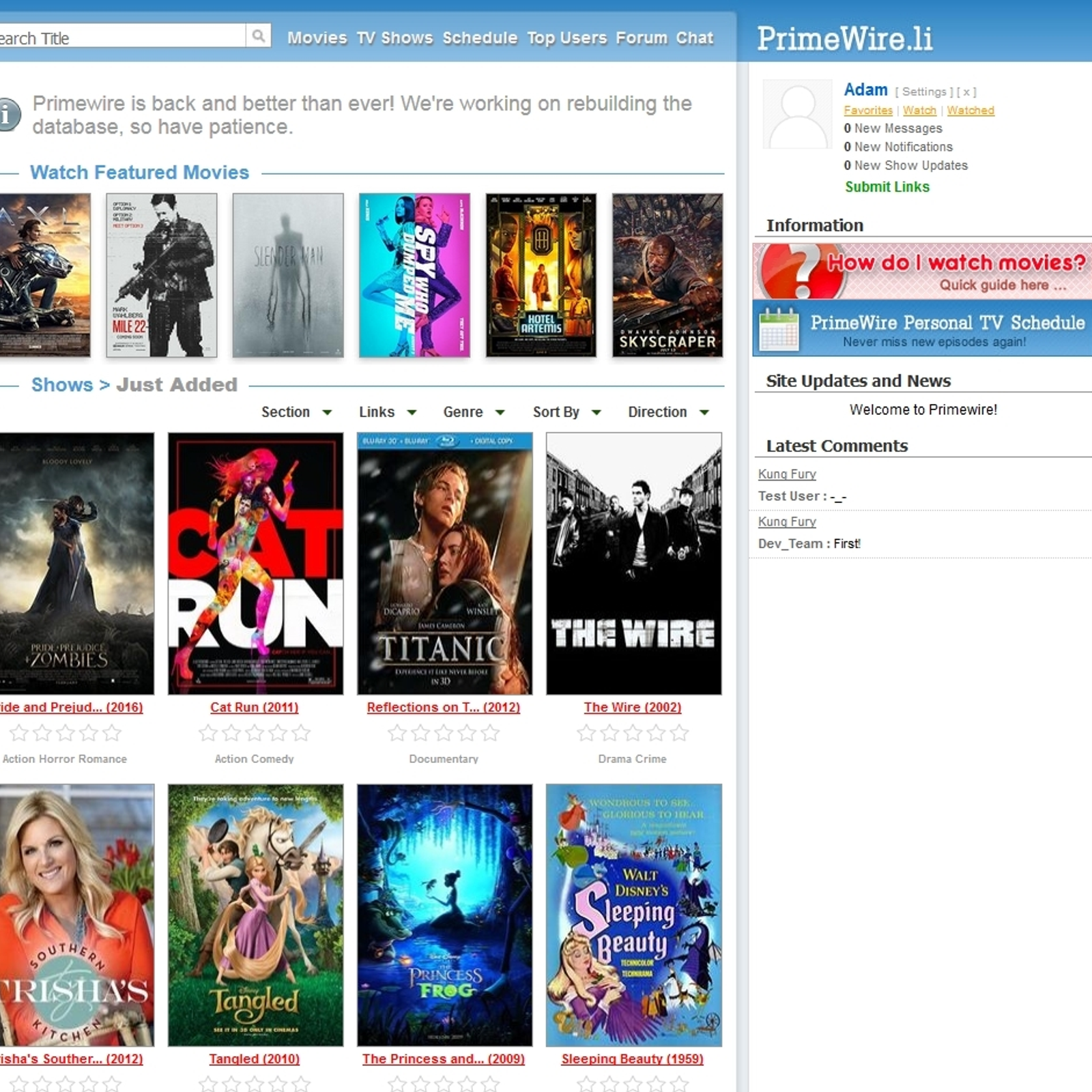1092x1092 pixels.
Task: Click the Princess and the Frog poster
Action: 444,915
